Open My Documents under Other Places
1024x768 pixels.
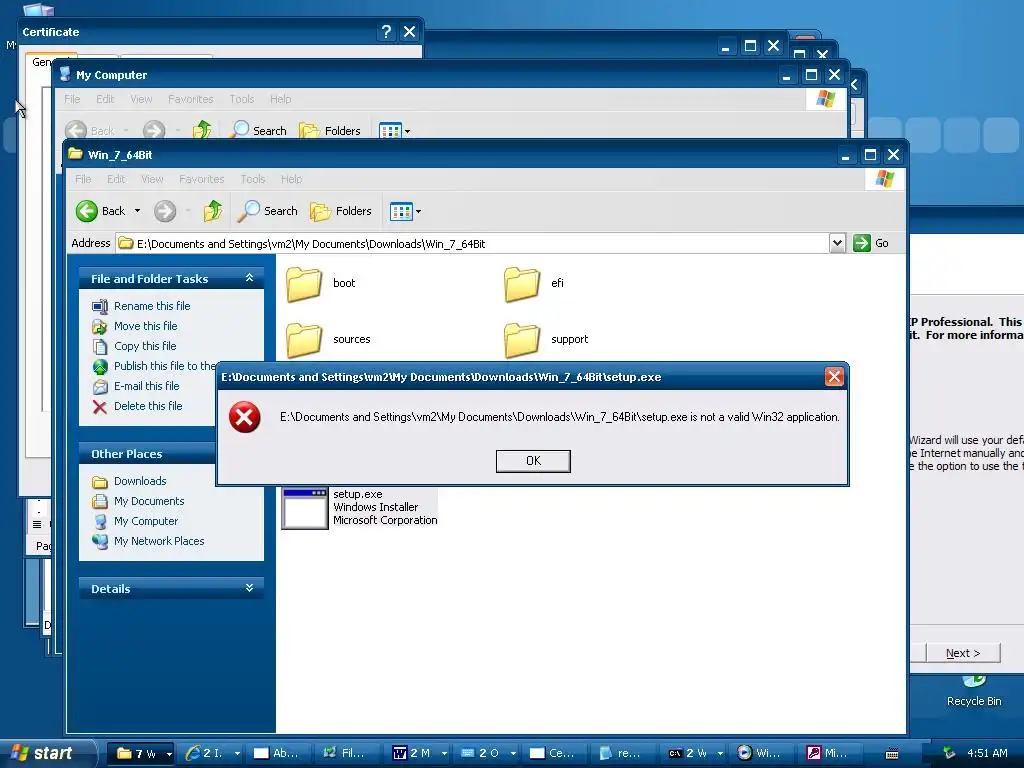click(x=149, y=501)
